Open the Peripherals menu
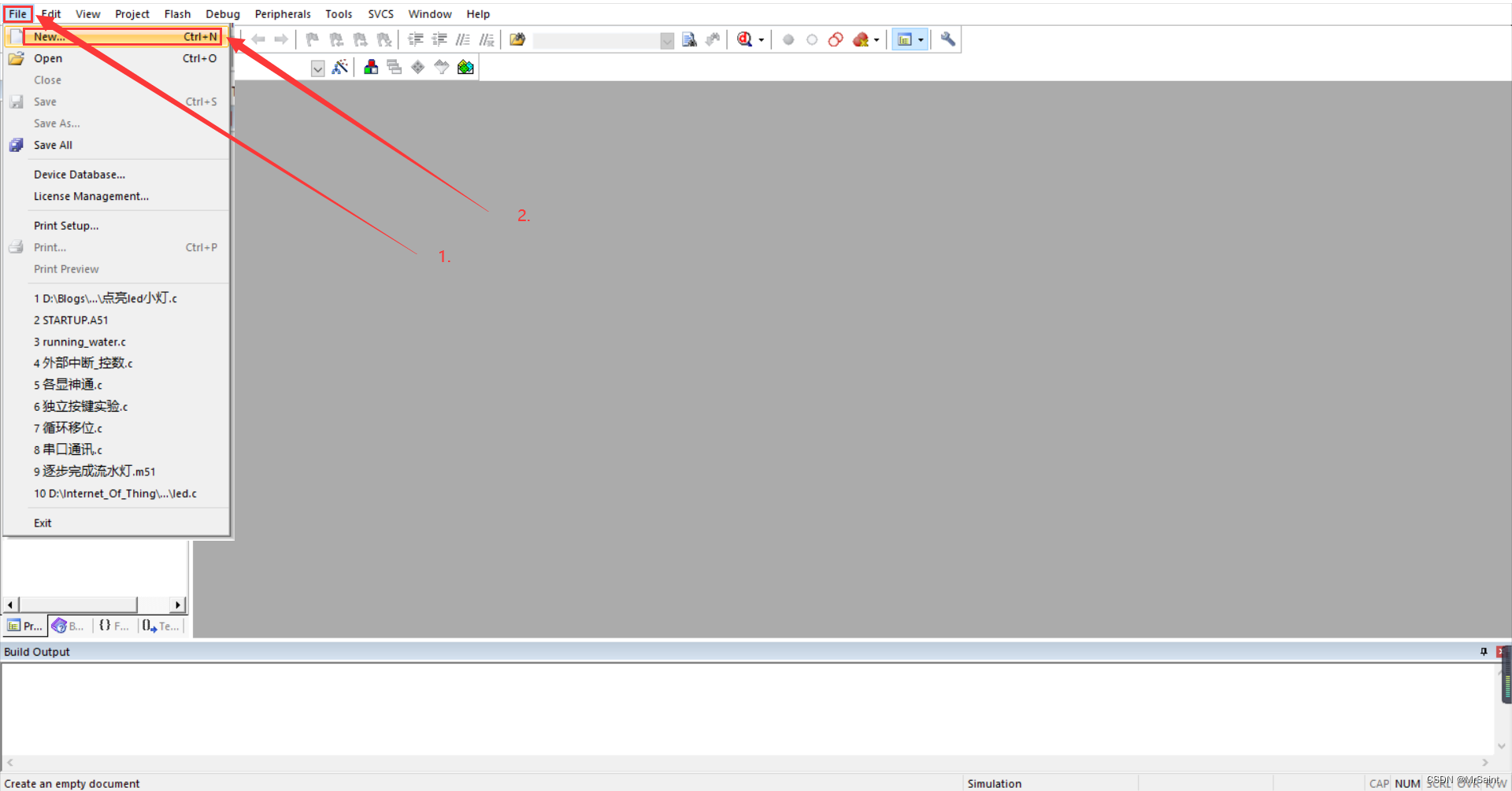1512x791 pixels. 283,14
